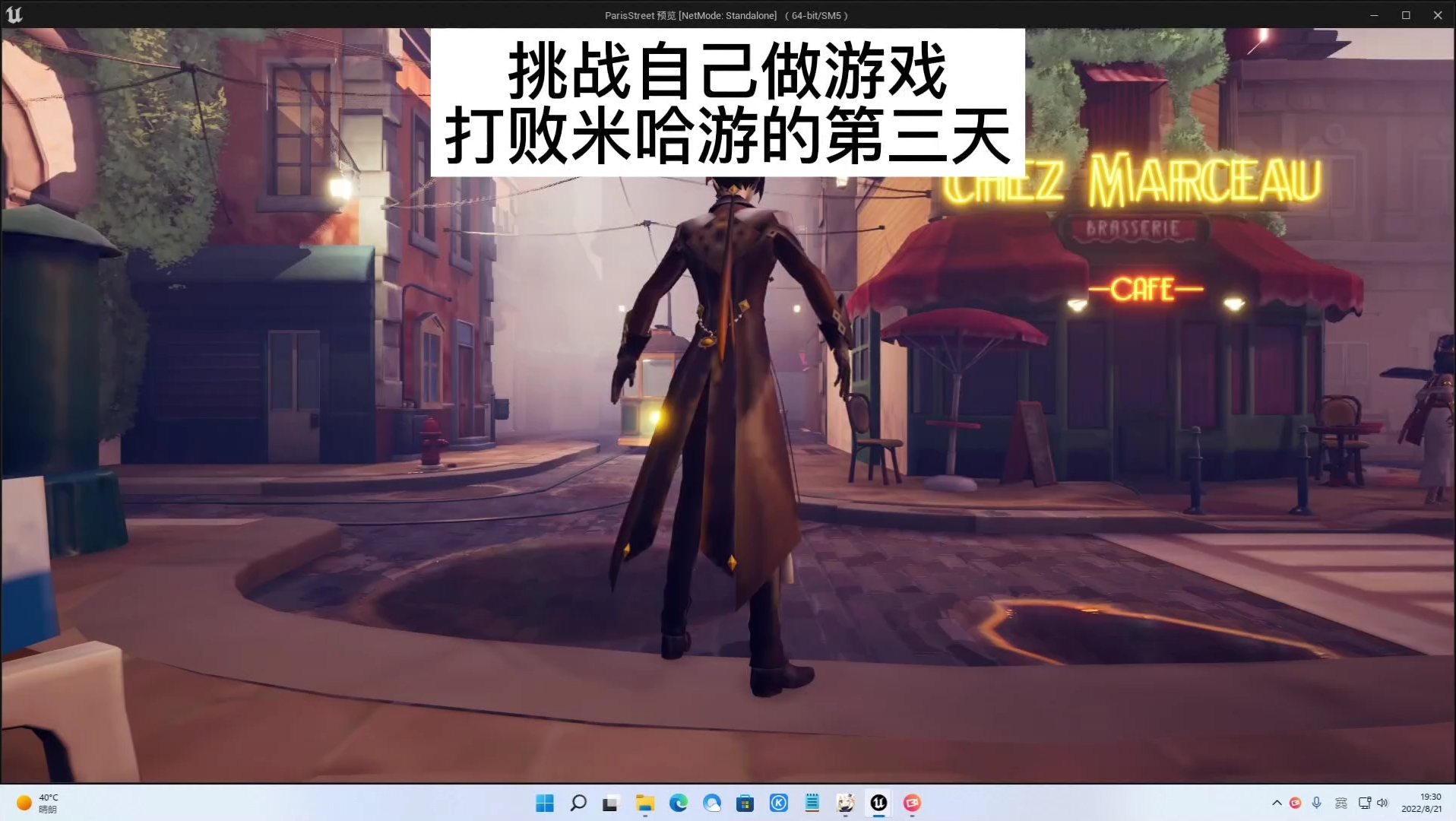
Task: Open the red screen recorder taskbar icon
Action: click(x=912, y=803)
